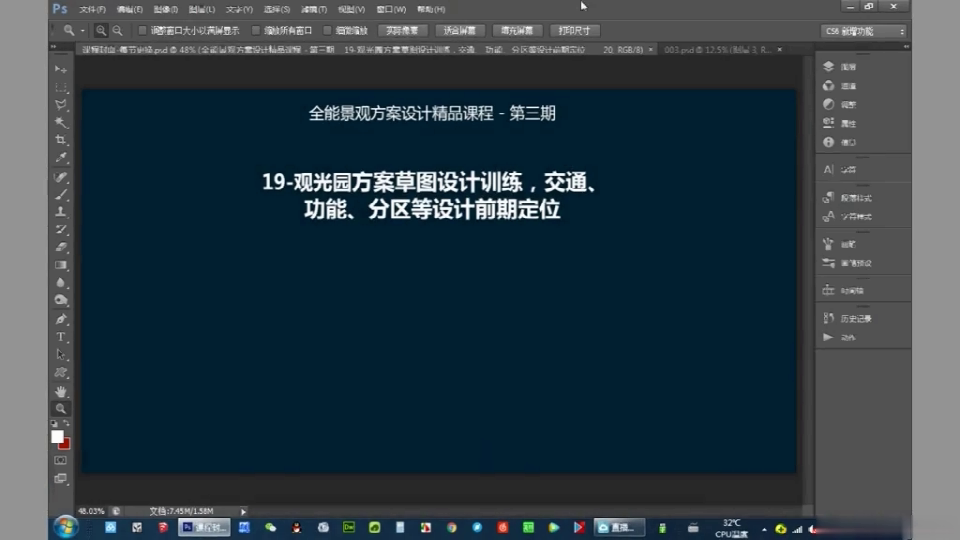Enable 调整窗口大小以满屏显示 checkbox
Screen dimensions: 960x540
pyautogui.click(x=143, y=31)
